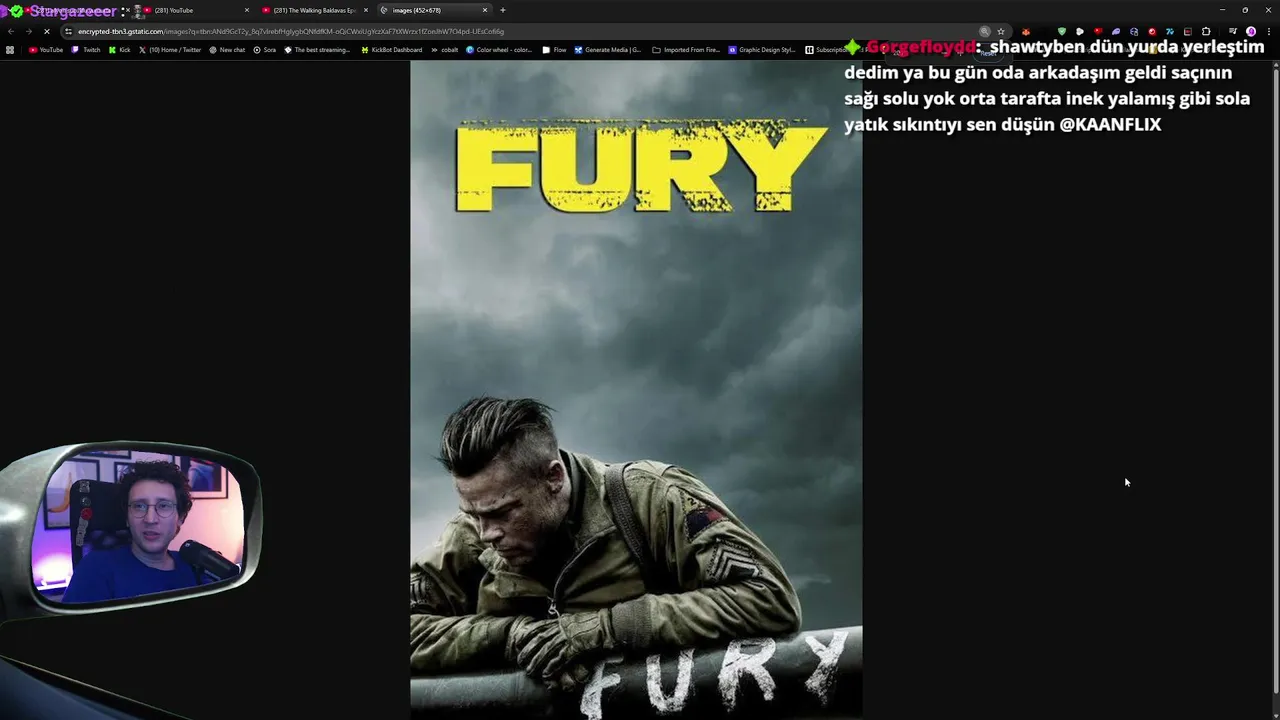This screenshot has width=1280, height=720.
Task: Open the media control playlist icon
Action: pos(1232,31)
